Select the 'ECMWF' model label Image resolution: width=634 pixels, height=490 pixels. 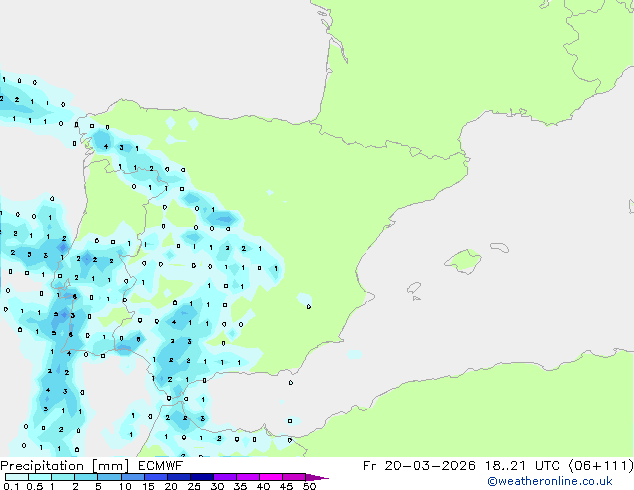coord(160,466)
